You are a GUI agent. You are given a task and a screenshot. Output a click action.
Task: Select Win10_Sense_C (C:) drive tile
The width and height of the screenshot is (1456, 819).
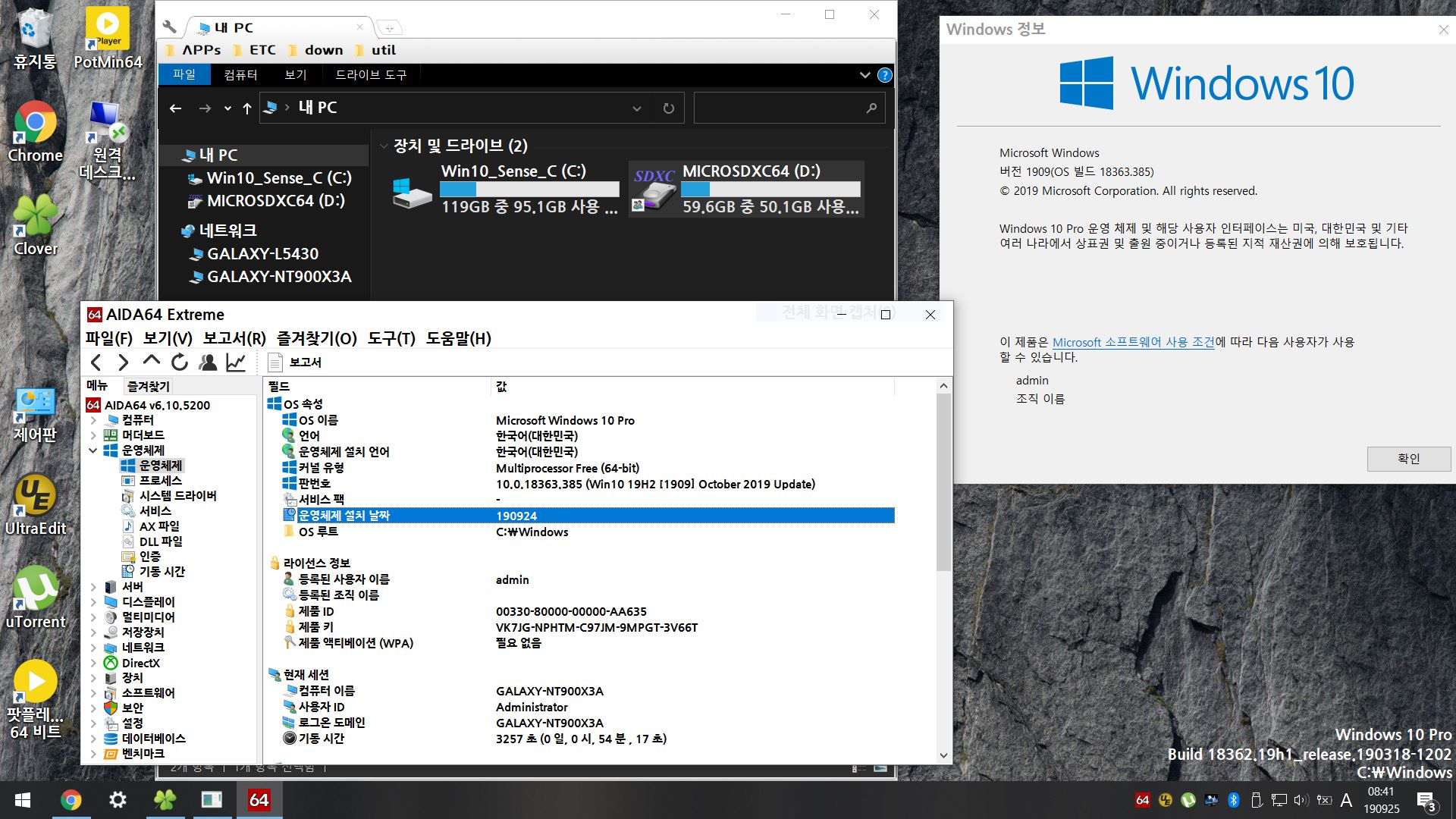506,189
